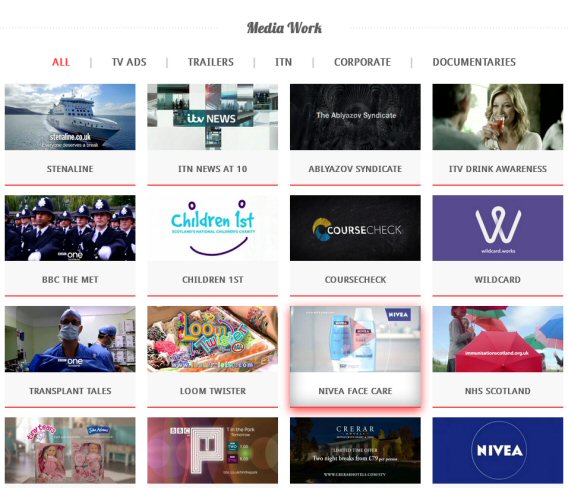View the ITV Drink Awareness video thumbnail

click(x=498, y=117)
